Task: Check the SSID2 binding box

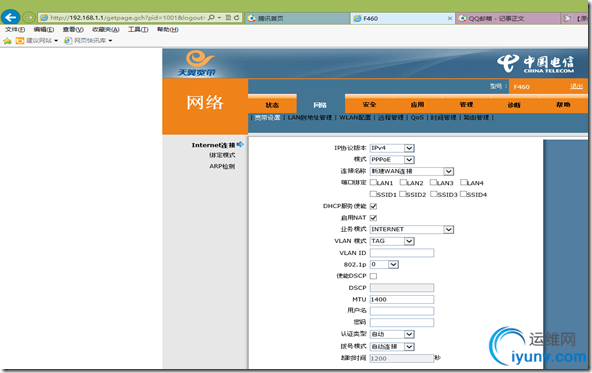Action: tap(403, 194)
